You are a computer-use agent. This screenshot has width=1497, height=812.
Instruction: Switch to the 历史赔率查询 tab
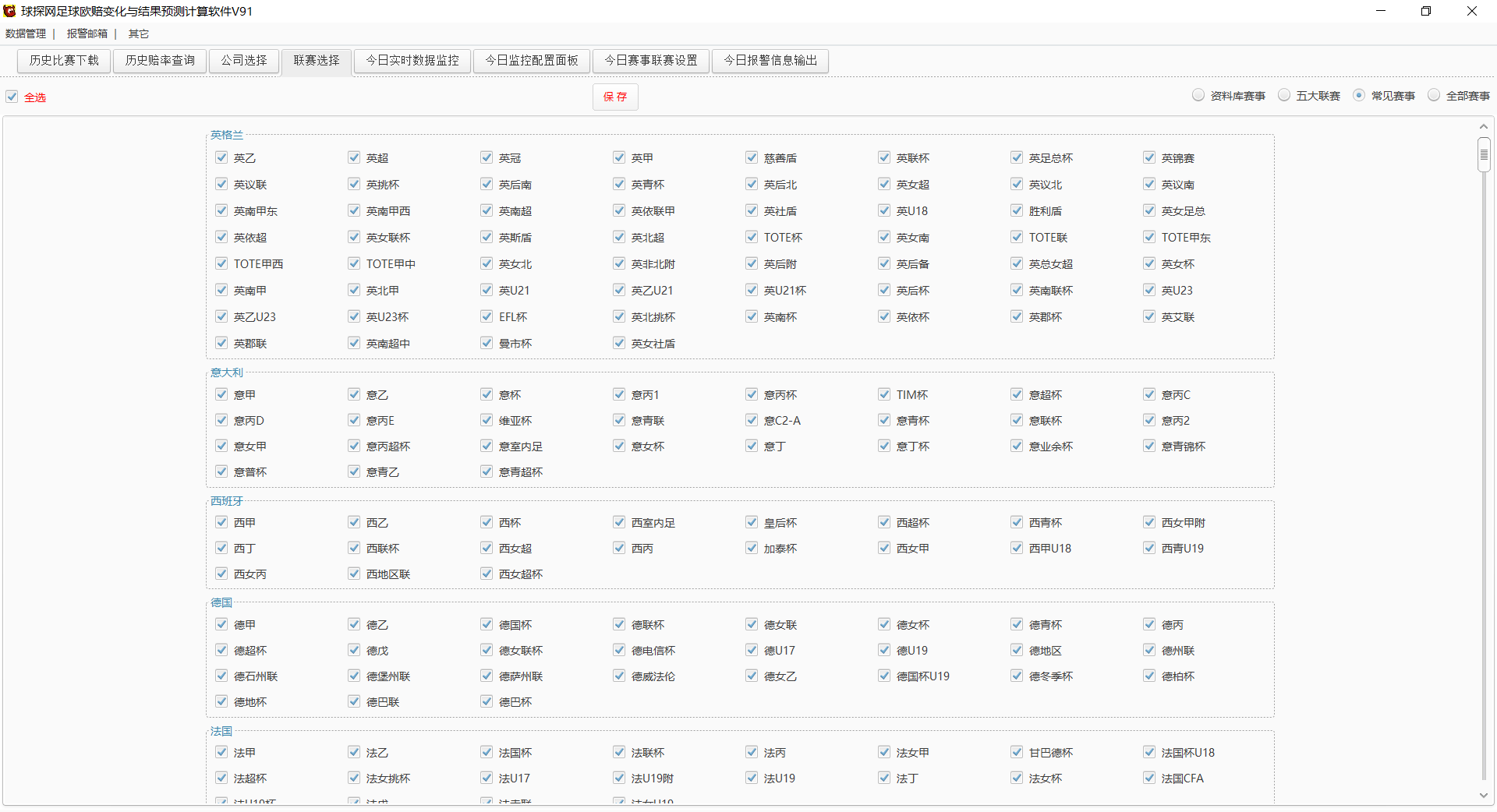click(x=160, y=61)
